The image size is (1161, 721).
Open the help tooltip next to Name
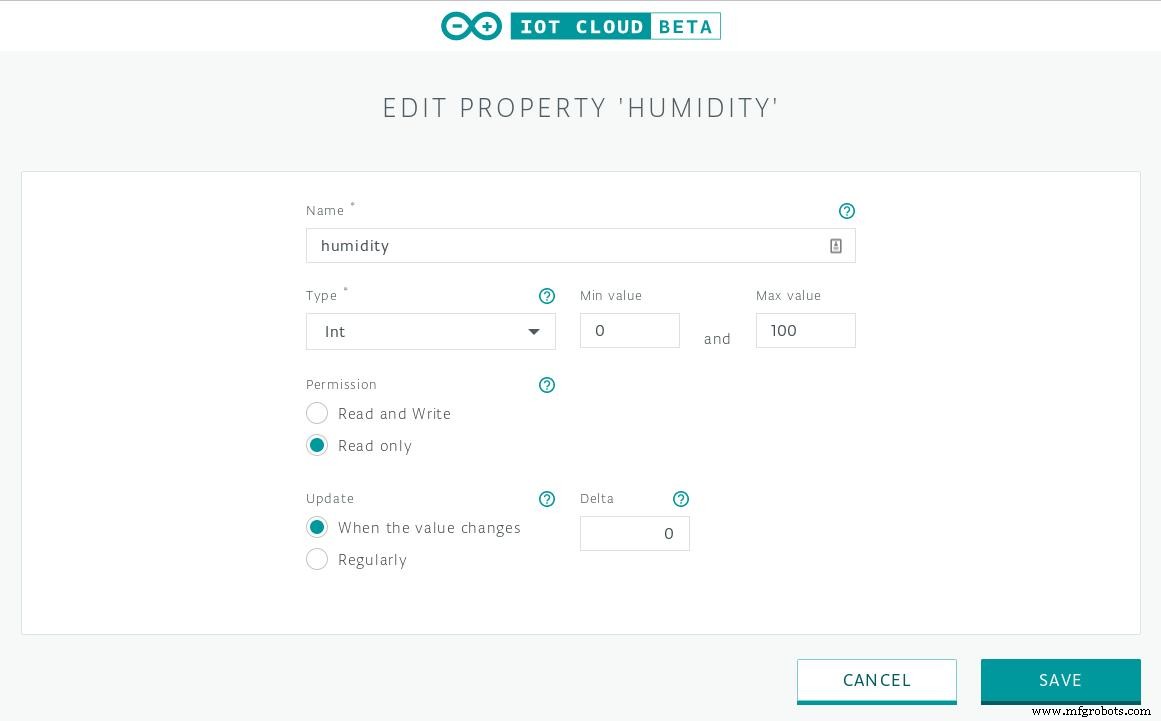coord(847,211)
